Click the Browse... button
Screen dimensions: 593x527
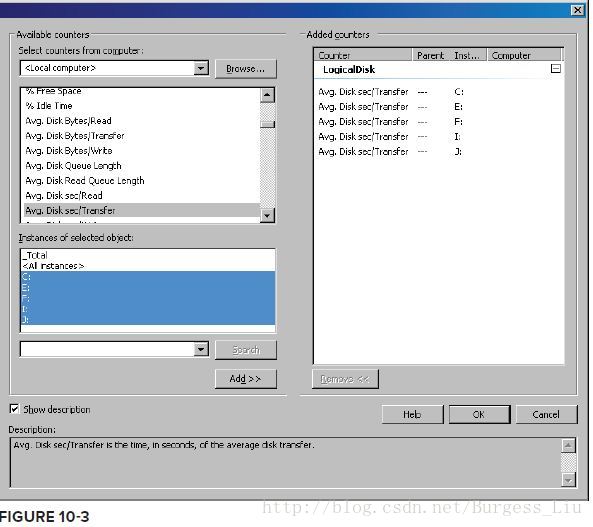[245, 69]
